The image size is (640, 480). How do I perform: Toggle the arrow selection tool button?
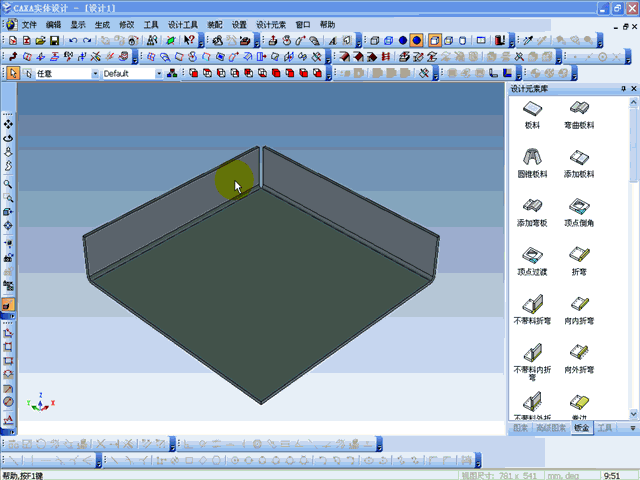pyautogui.click(x=13, y=73)
